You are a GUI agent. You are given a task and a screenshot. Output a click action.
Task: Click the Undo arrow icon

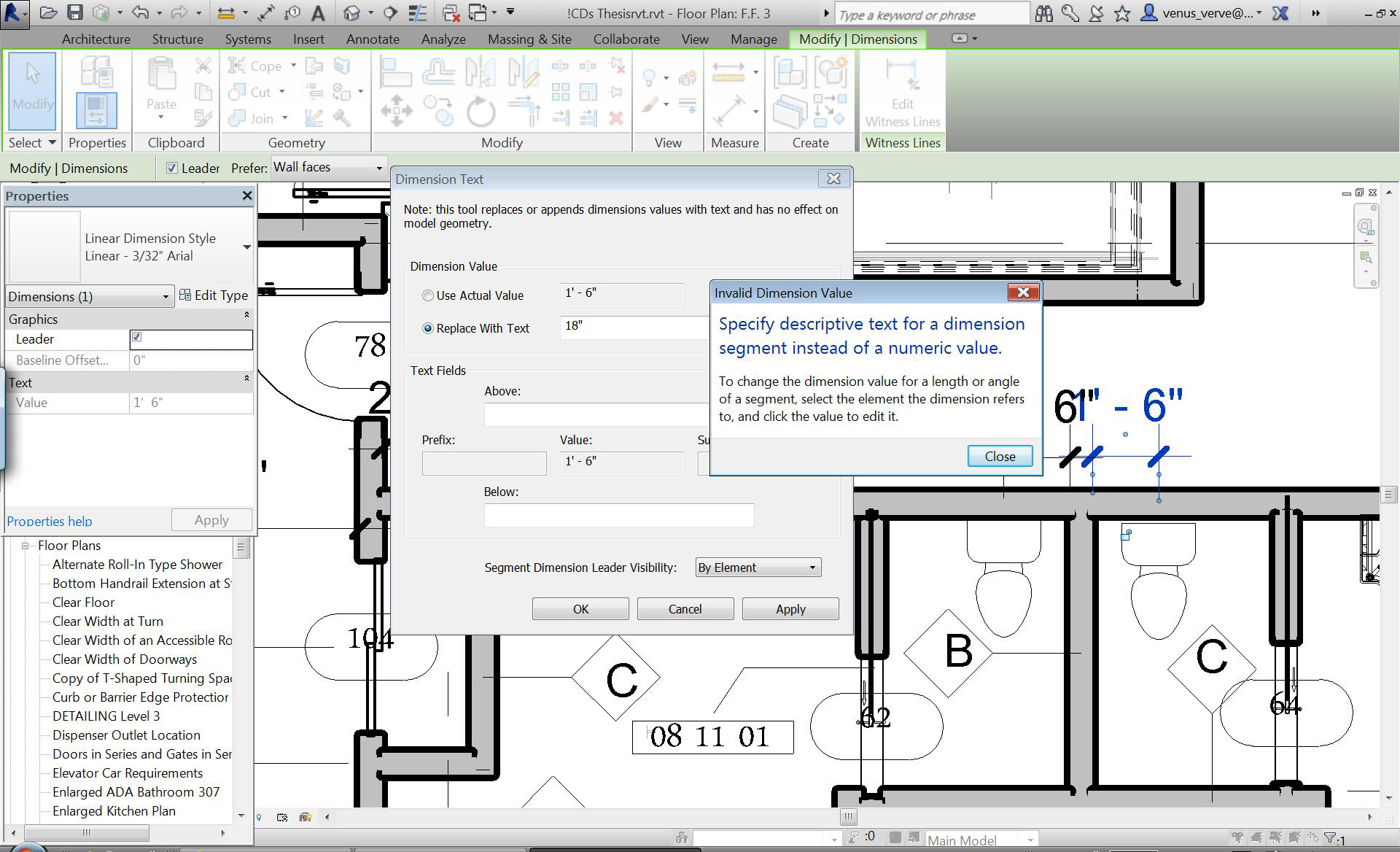[x=140, y=13]
